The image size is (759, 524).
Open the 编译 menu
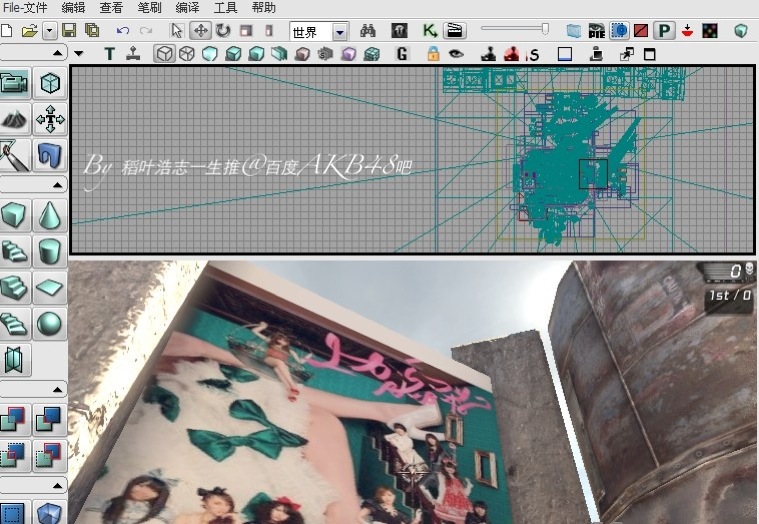tap(187, 8)
